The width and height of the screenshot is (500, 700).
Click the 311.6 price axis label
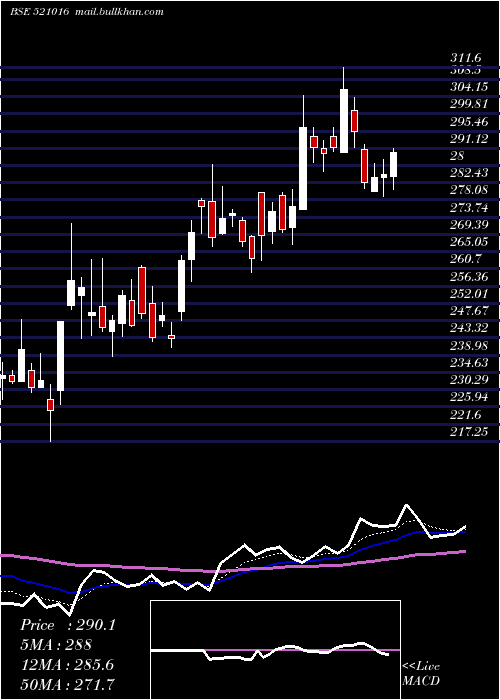tap(466, 58)
